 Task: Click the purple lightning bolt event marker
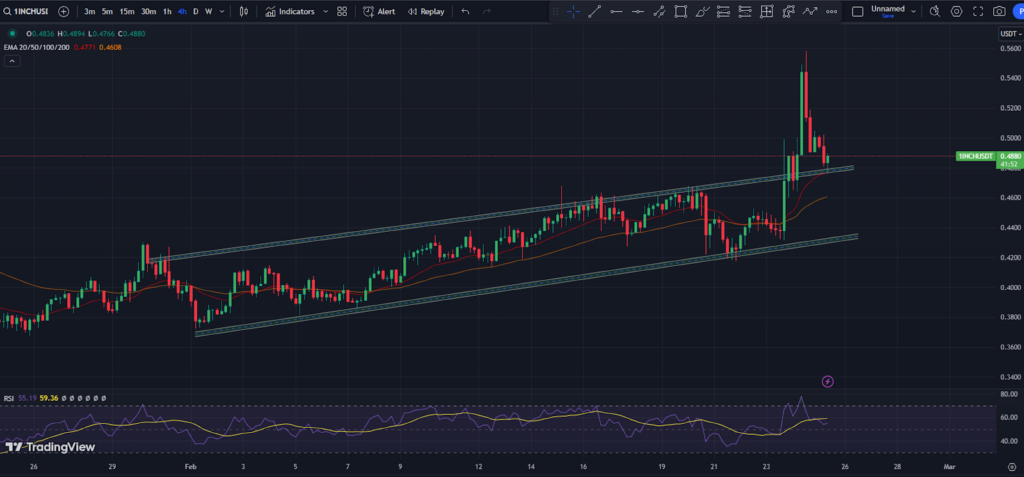pos(827,381)
